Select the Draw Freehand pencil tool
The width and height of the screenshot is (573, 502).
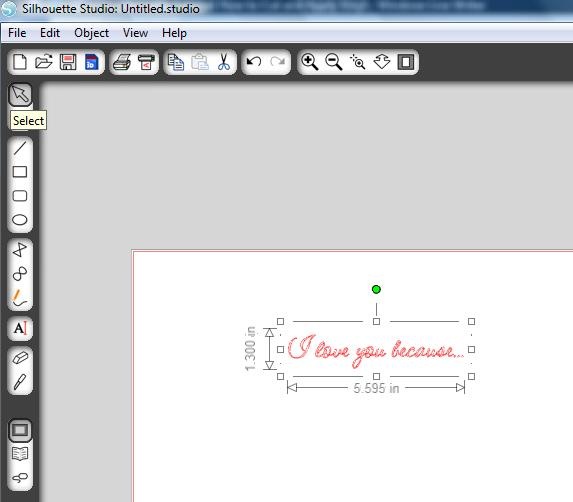(20, 298)
